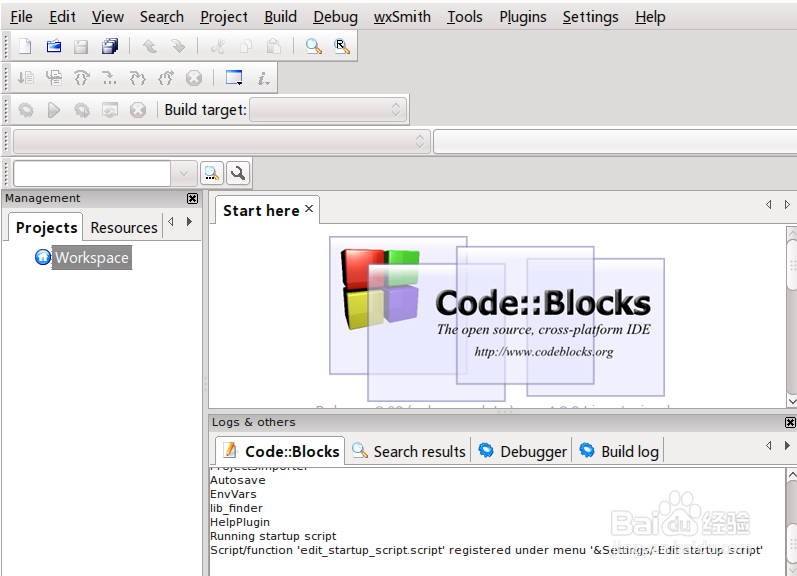Click the Start here page scrollbar
Image resolution: width=797 pixels, height=576 pixels.
pos(791,317)
